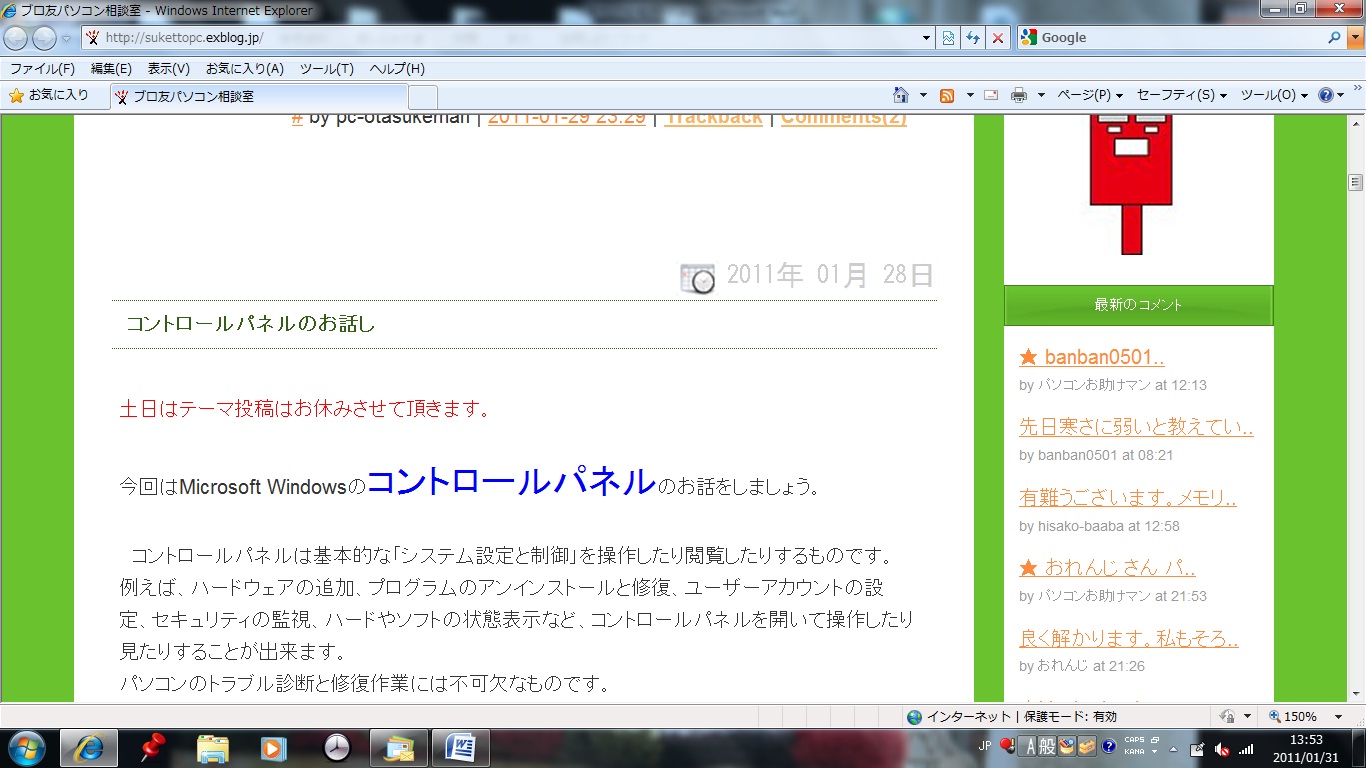The height and width of the screenshot is (768, 1366).
Task: Open the red pushpin taskbar app
Action: (x=152, y=747)
